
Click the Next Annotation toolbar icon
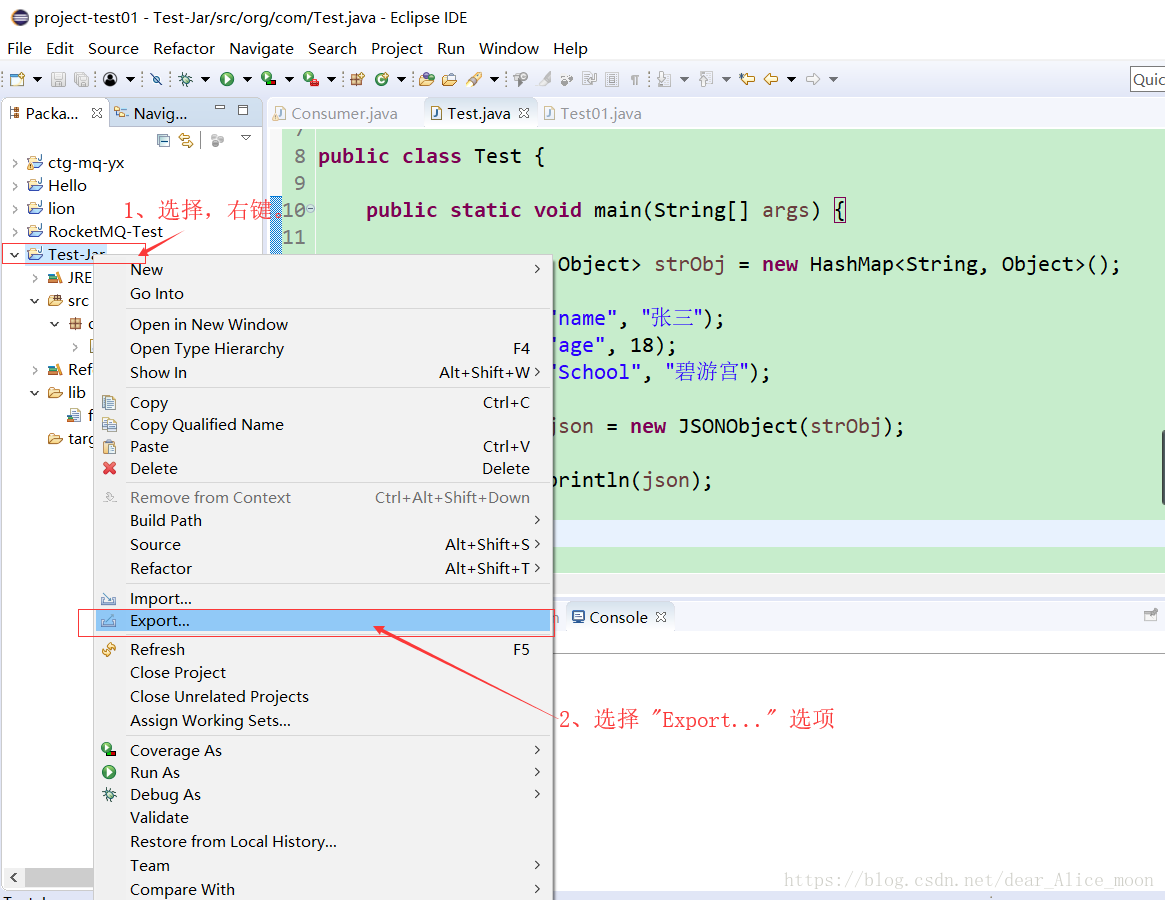663,79
